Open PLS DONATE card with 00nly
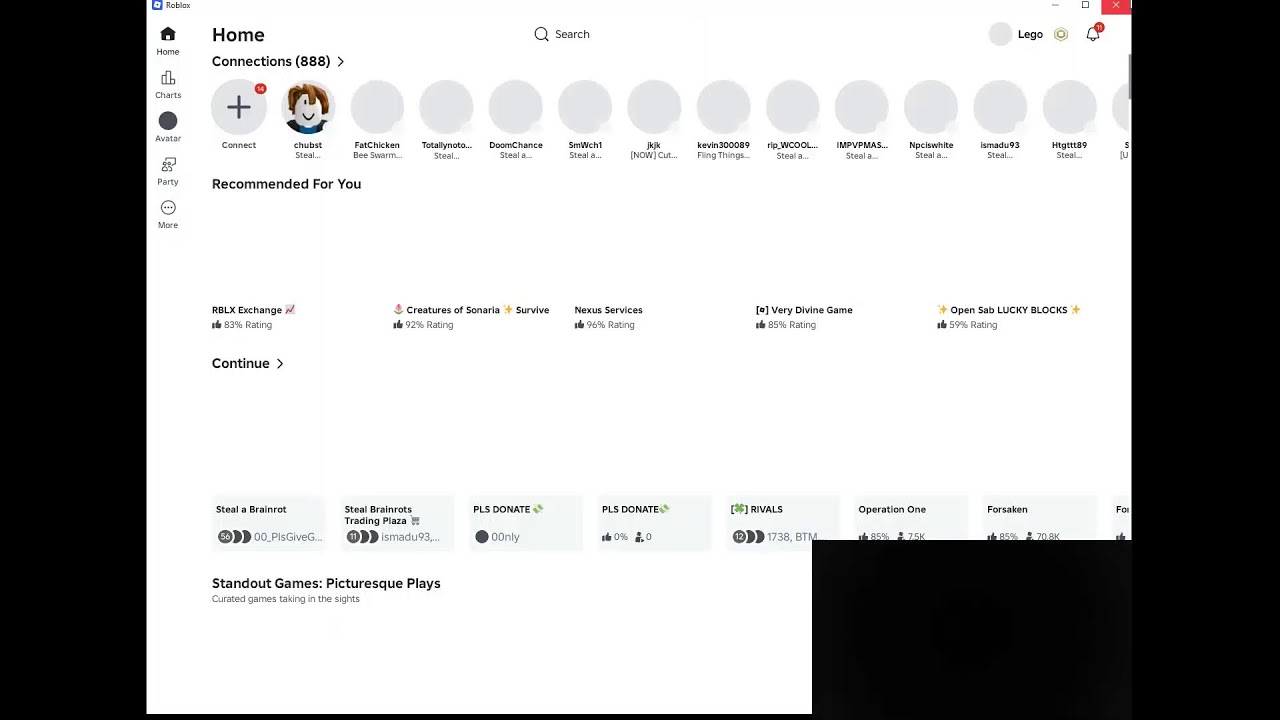 point(526,523)
